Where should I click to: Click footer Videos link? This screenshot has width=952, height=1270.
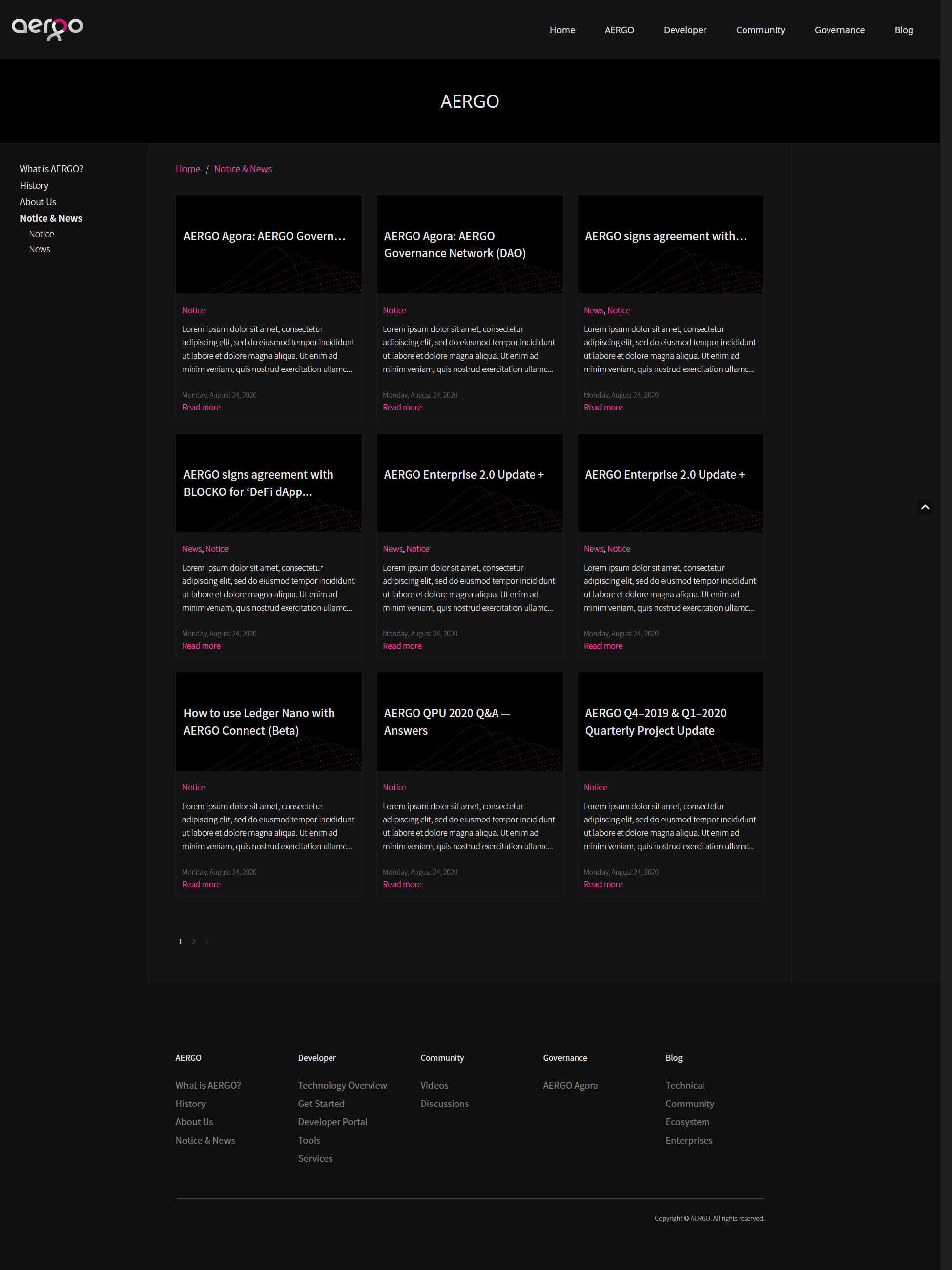point(434,1085)
